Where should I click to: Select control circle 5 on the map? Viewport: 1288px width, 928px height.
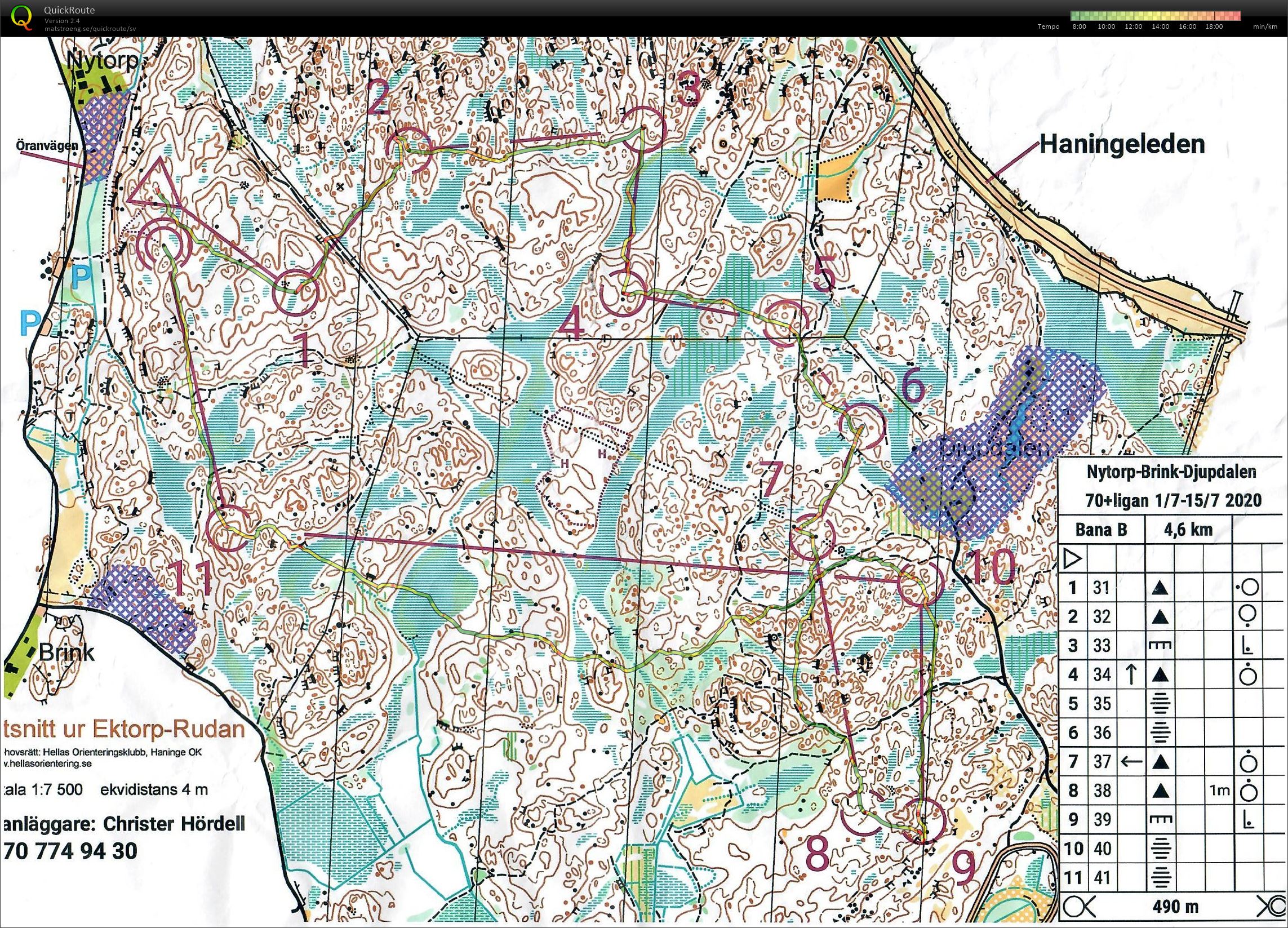click(787, 324)
